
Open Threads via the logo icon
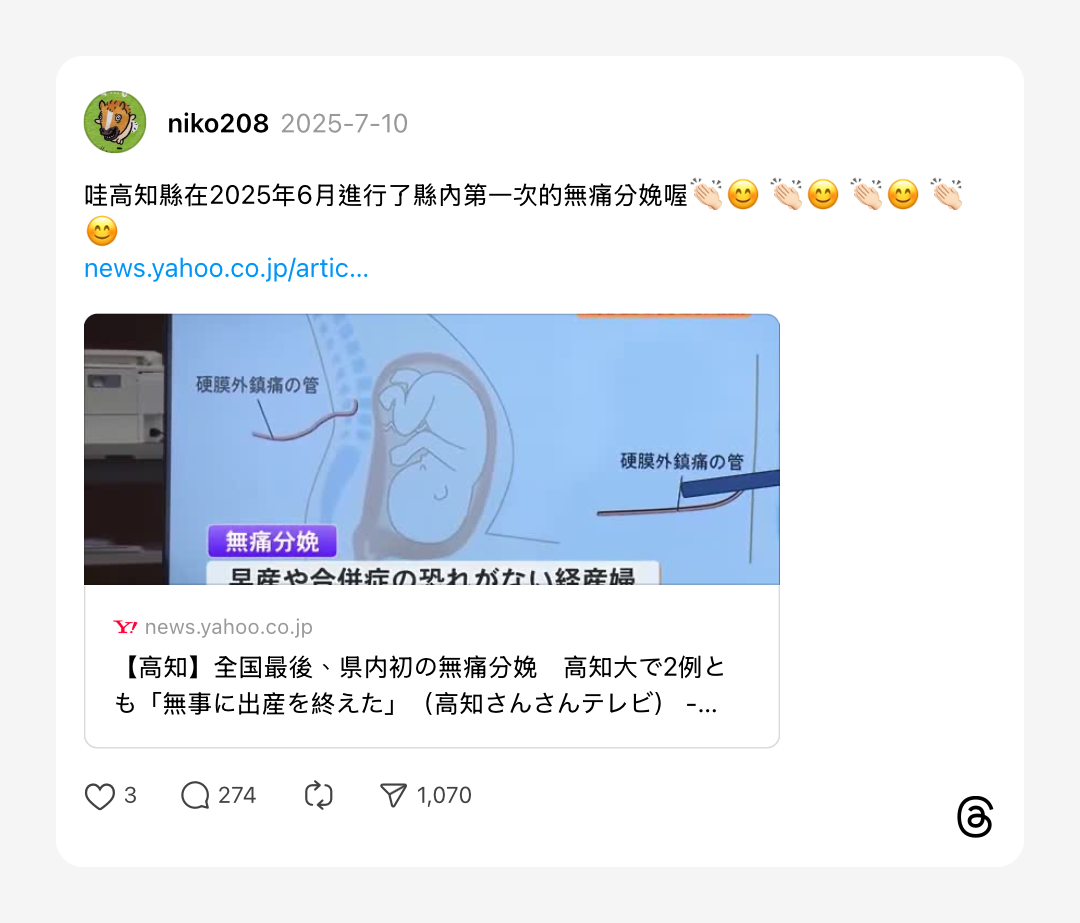975,817
